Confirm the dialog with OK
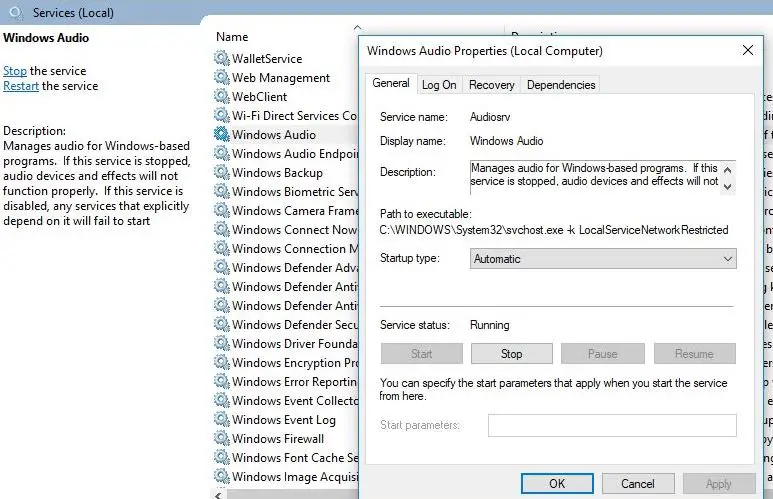 click(557, 484)
